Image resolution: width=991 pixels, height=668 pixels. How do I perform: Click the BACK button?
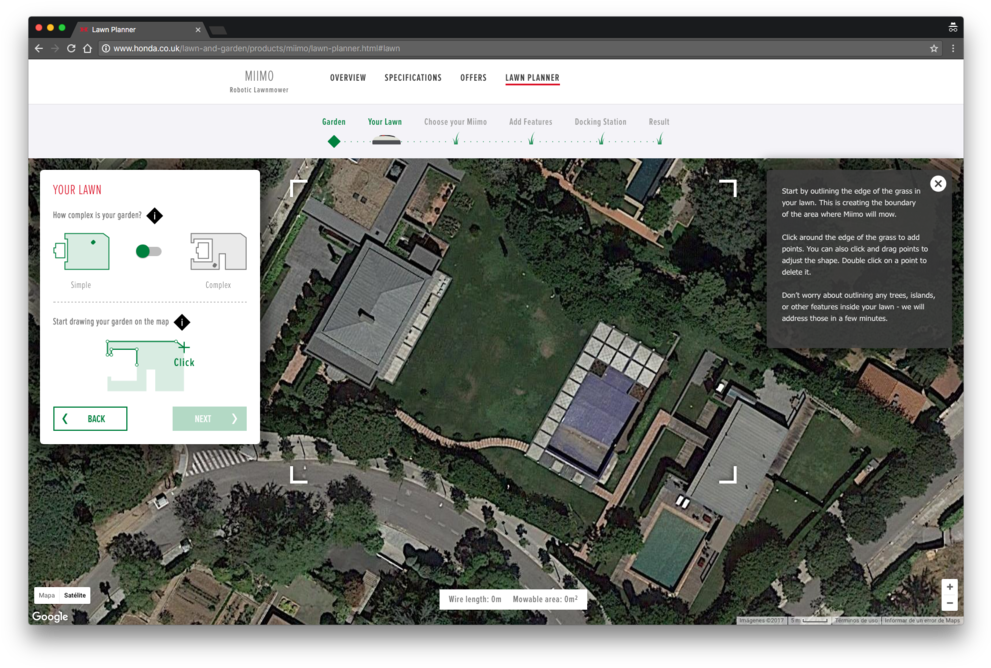pyautogui.click(x=90, y=419)
